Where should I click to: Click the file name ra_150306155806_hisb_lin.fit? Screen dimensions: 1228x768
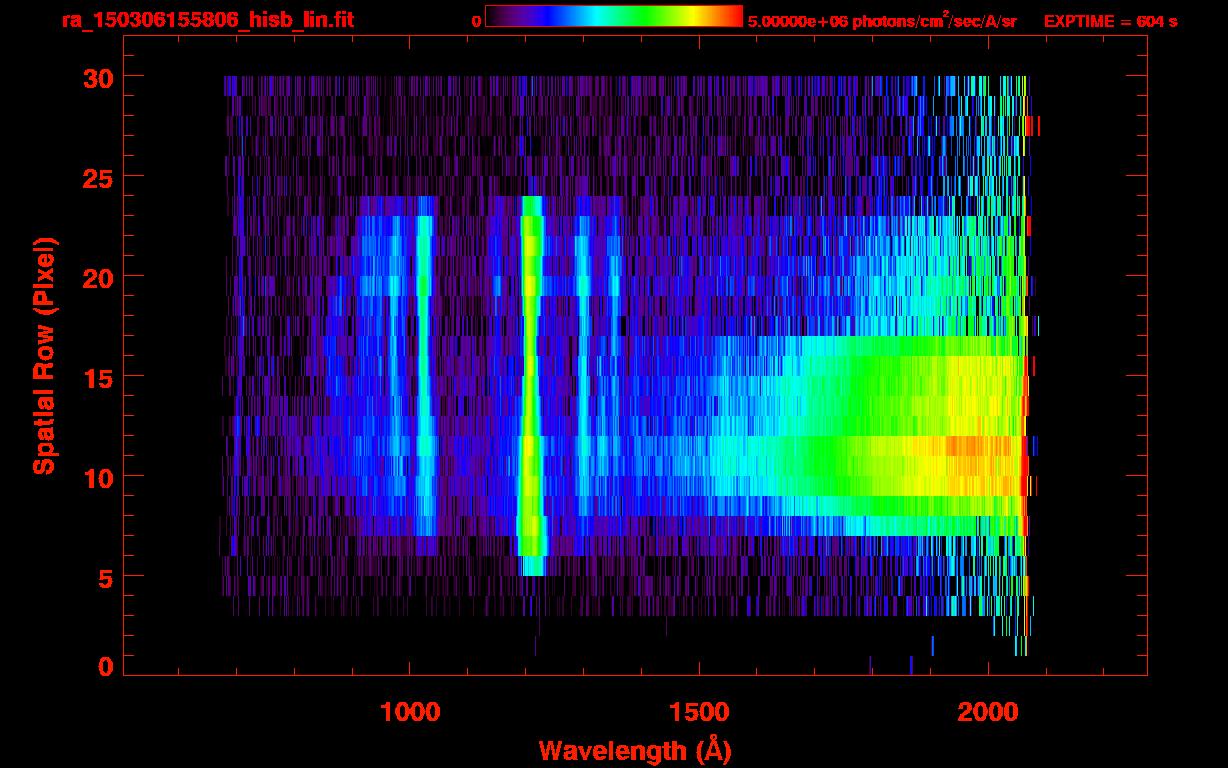coord(207,20)
